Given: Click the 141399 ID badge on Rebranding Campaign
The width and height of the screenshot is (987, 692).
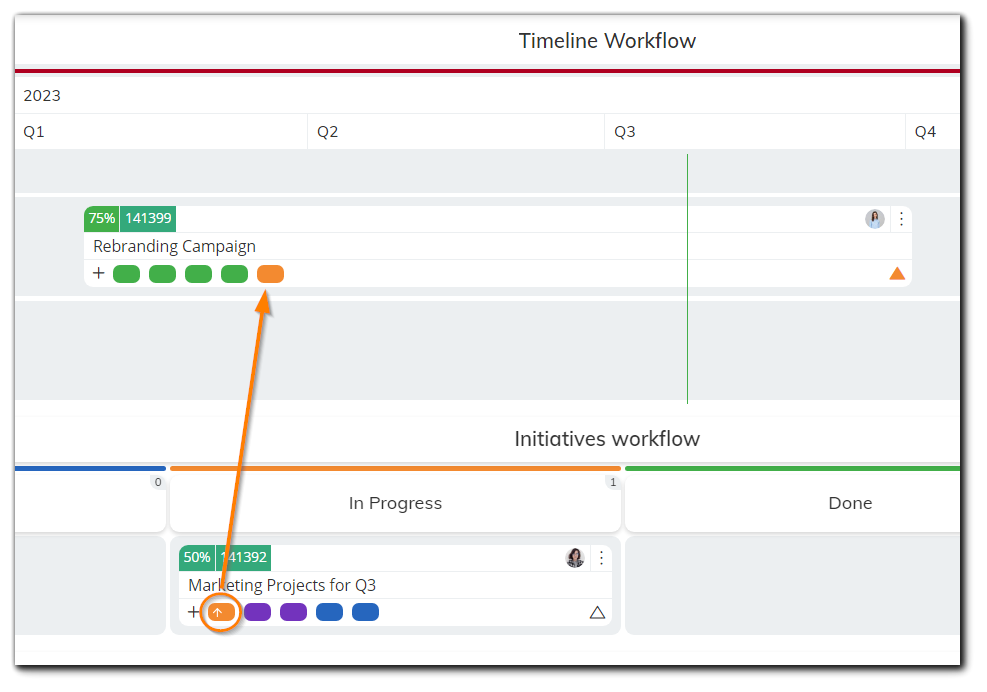Looking at the screenshot, I should [147, 218].
